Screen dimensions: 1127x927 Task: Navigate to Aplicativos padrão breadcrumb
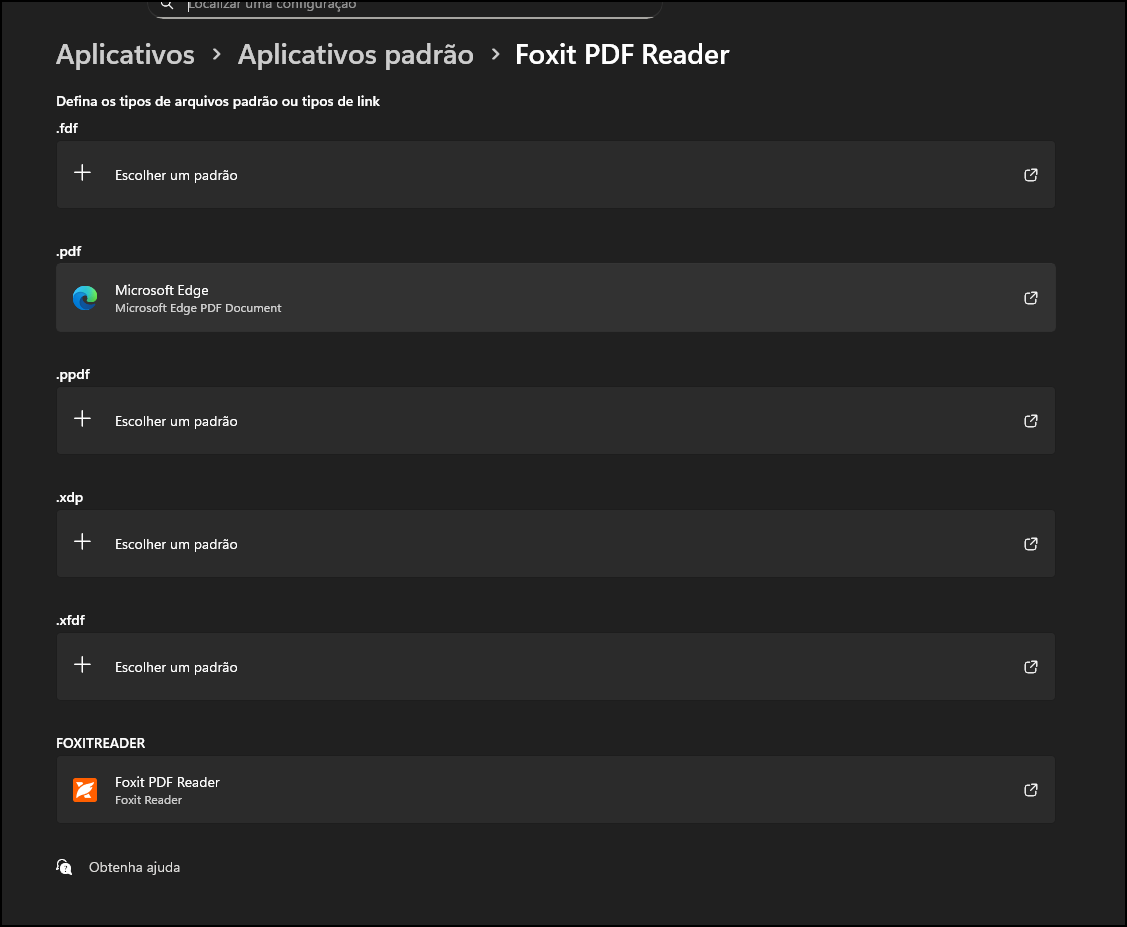pos(355,54)
